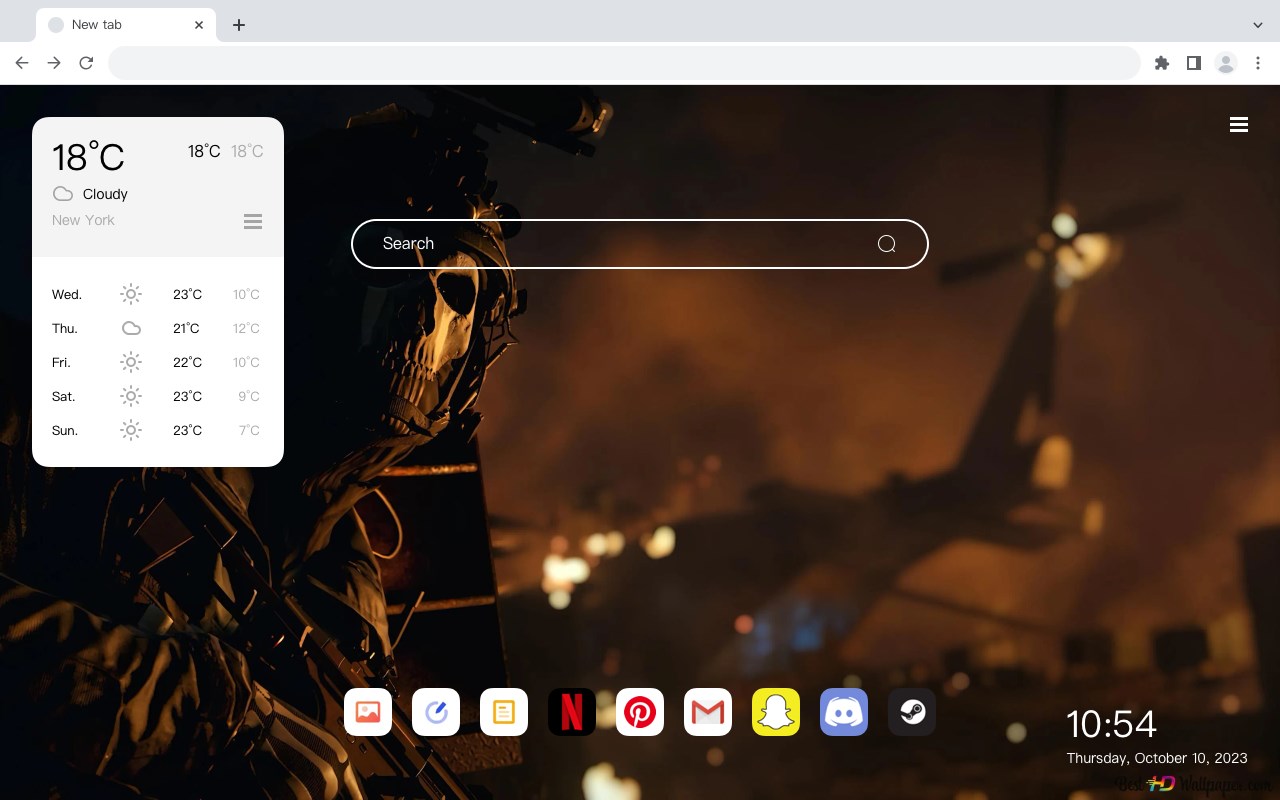Click the browser address bar

pos(624,63)
